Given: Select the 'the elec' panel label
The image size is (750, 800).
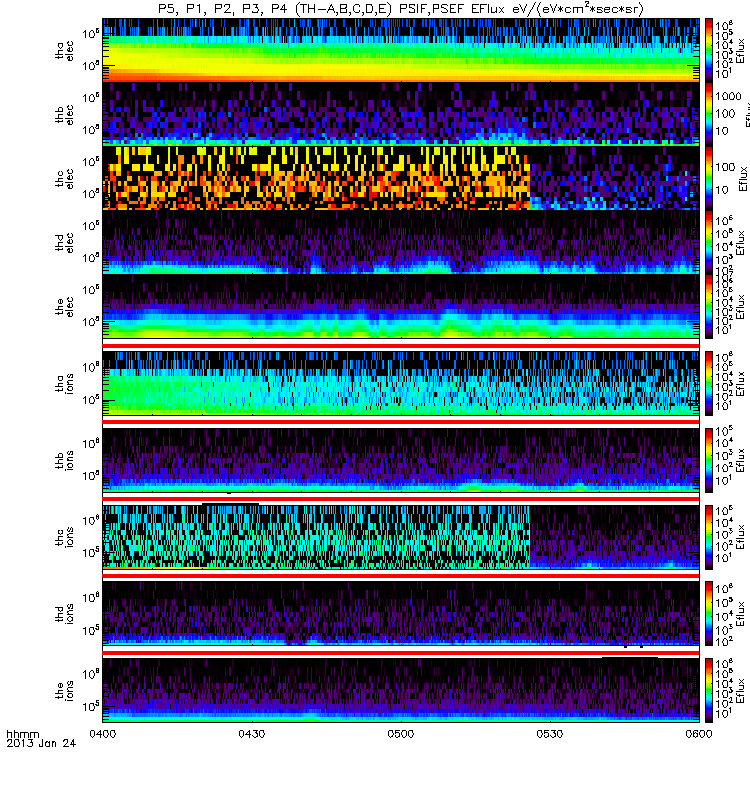Looking at the screenshot, I should tap(64, 307).
